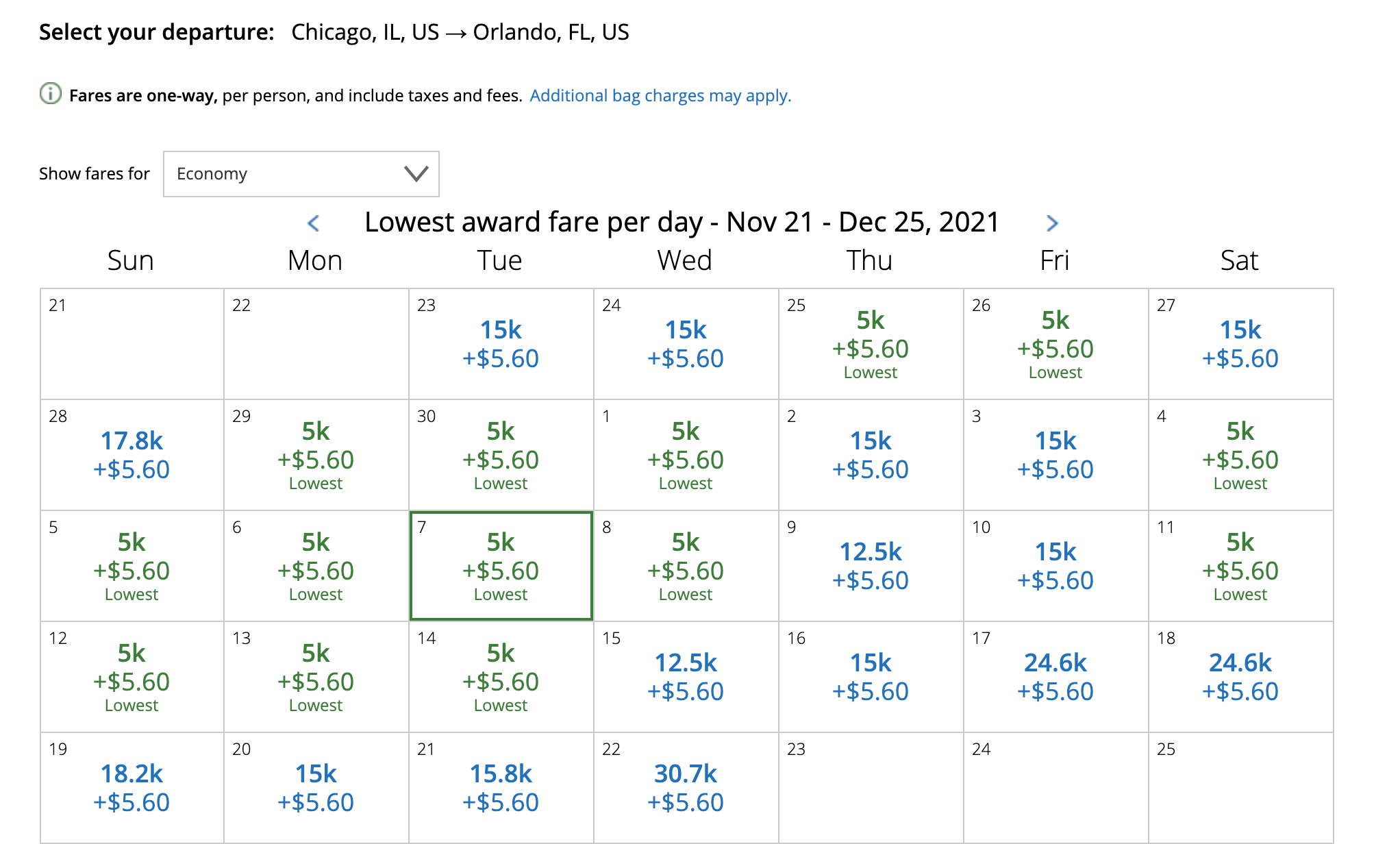The width and height of the screenshot is (1400, 844).
Task: Open the Economy fare class dropdown
Action: (301, 174)
